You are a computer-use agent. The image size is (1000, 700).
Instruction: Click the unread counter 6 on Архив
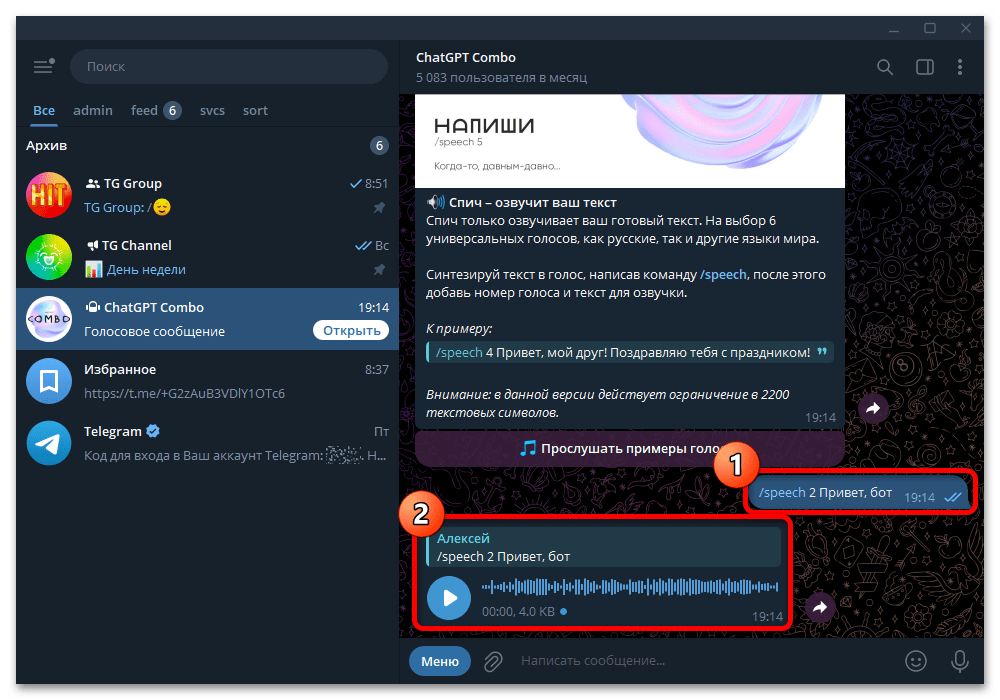(x=379, y=145)
